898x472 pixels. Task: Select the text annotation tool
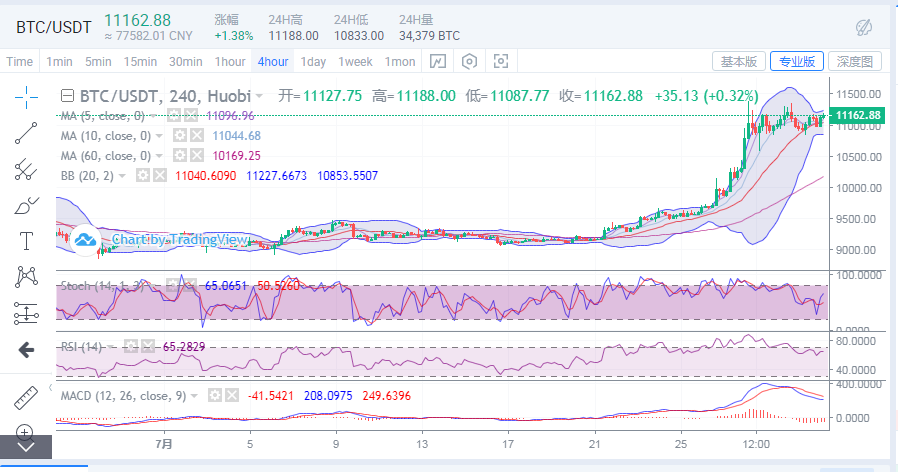26,240
